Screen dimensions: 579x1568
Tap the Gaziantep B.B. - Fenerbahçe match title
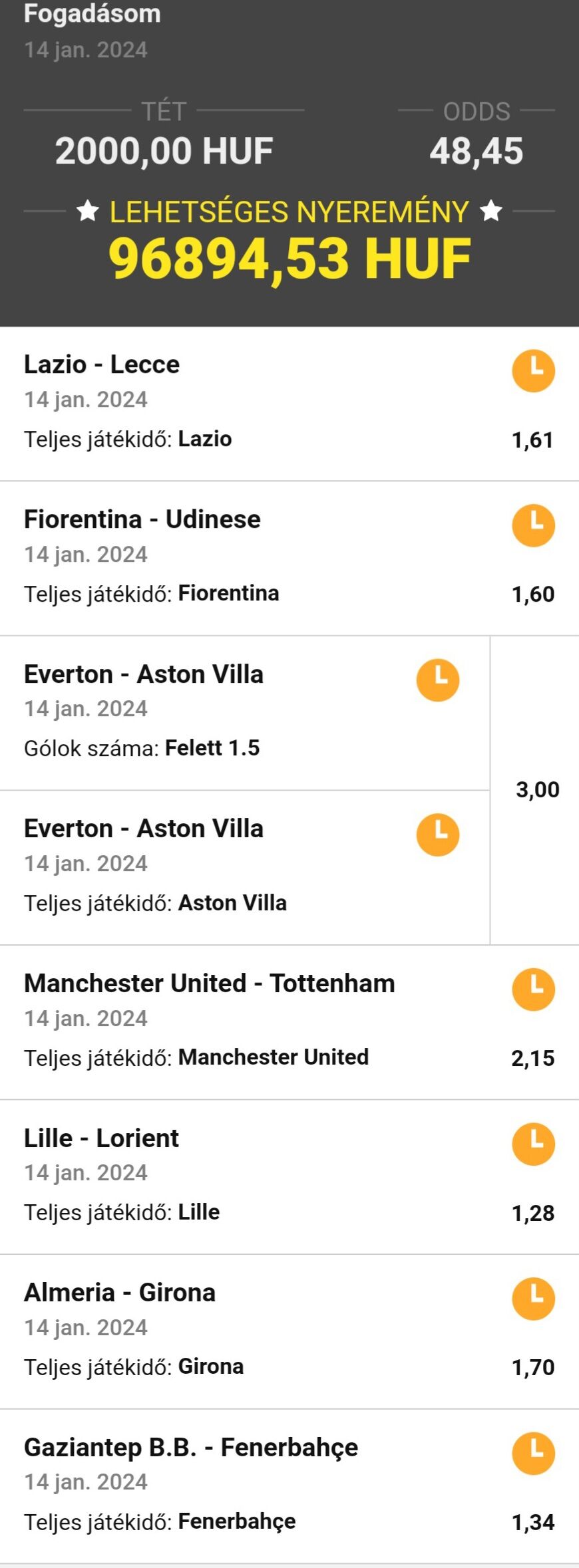click(191, 1448)
